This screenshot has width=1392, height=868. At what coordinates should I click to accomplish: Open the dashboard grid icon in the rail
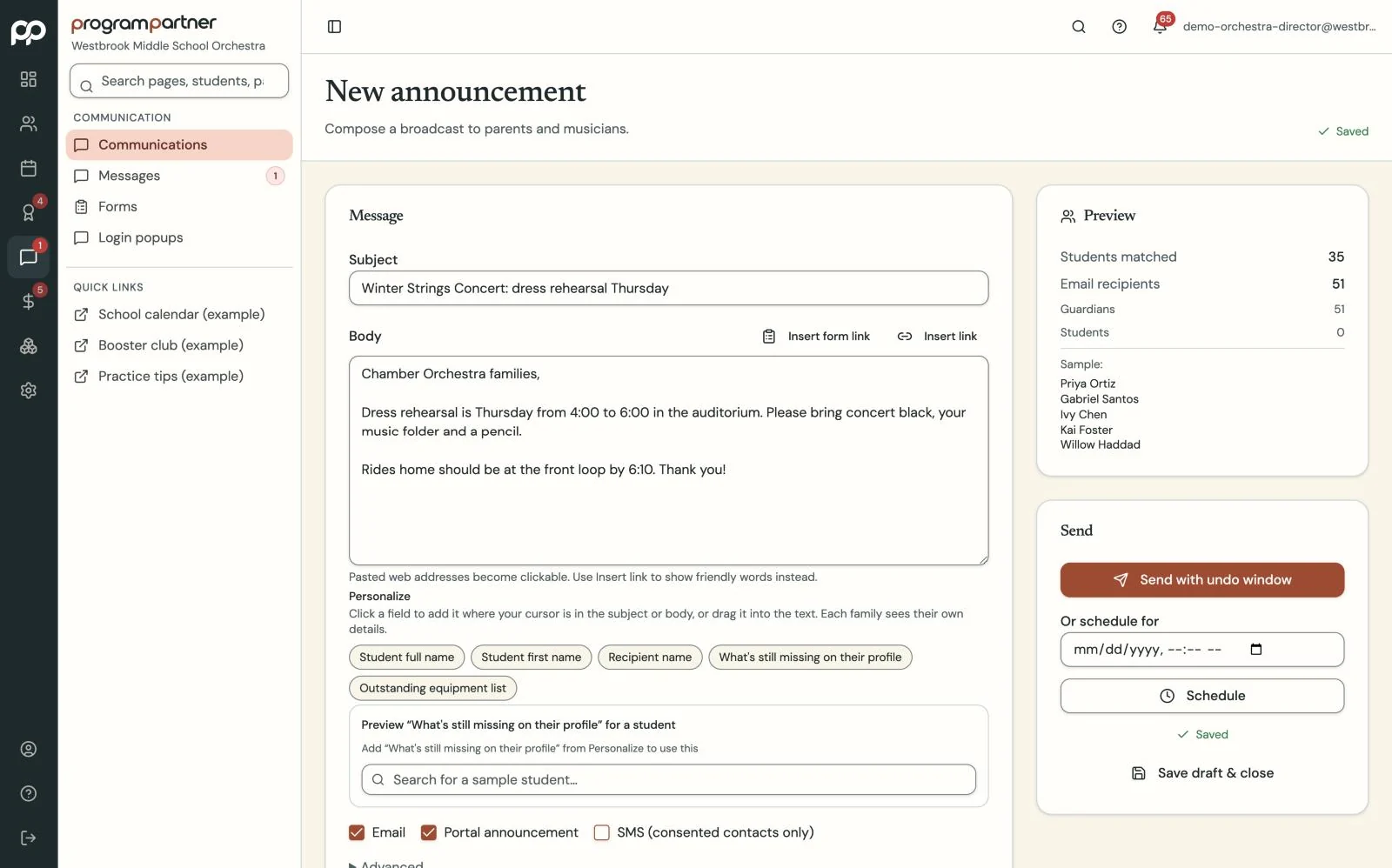[29, 79]
